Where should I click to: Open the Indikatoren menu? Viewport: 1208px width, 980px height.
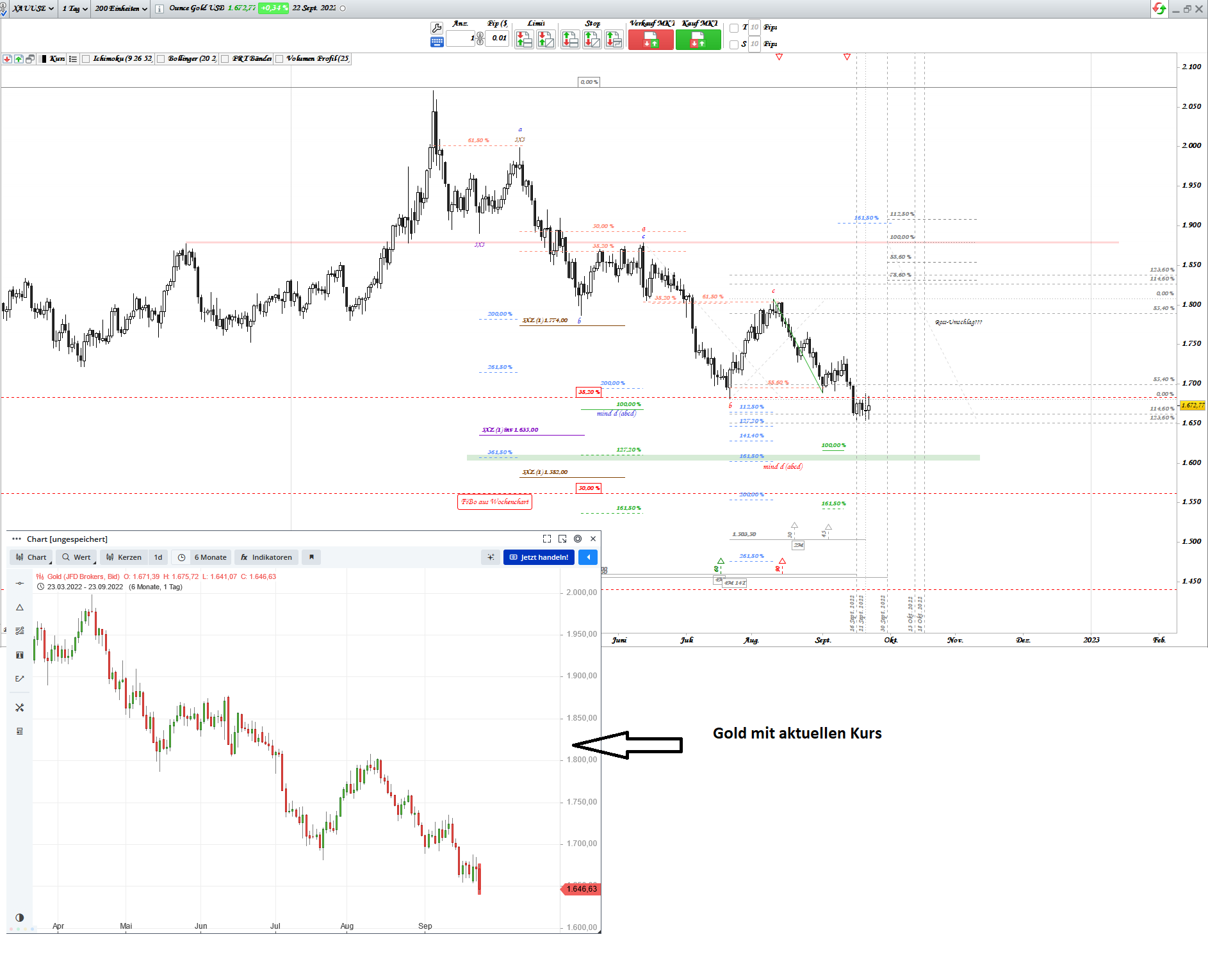point(266,557)
